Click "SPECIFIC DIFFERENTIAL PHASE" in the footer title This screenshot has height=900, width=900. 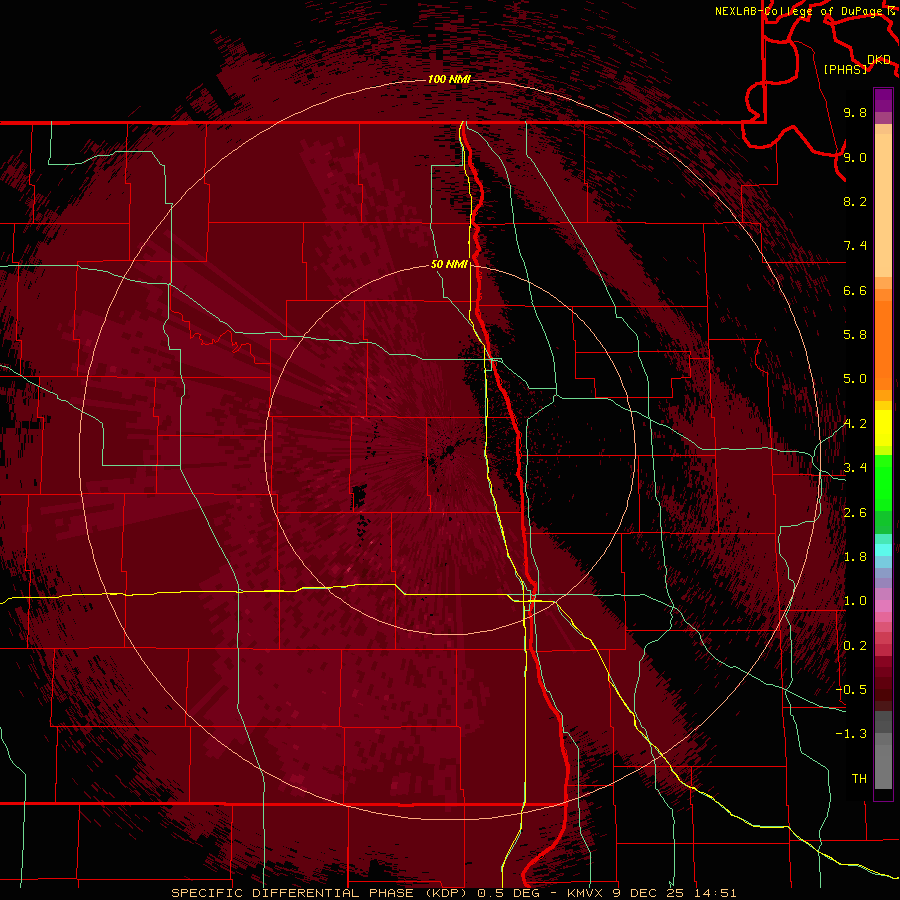tap(292, 893)
